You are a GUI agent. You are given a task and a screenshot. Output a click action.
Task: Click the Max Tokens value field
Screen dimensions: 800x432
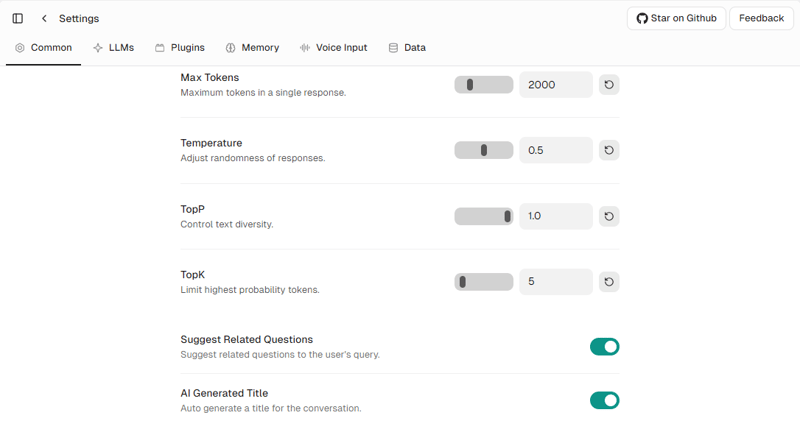tap(556, 85)
